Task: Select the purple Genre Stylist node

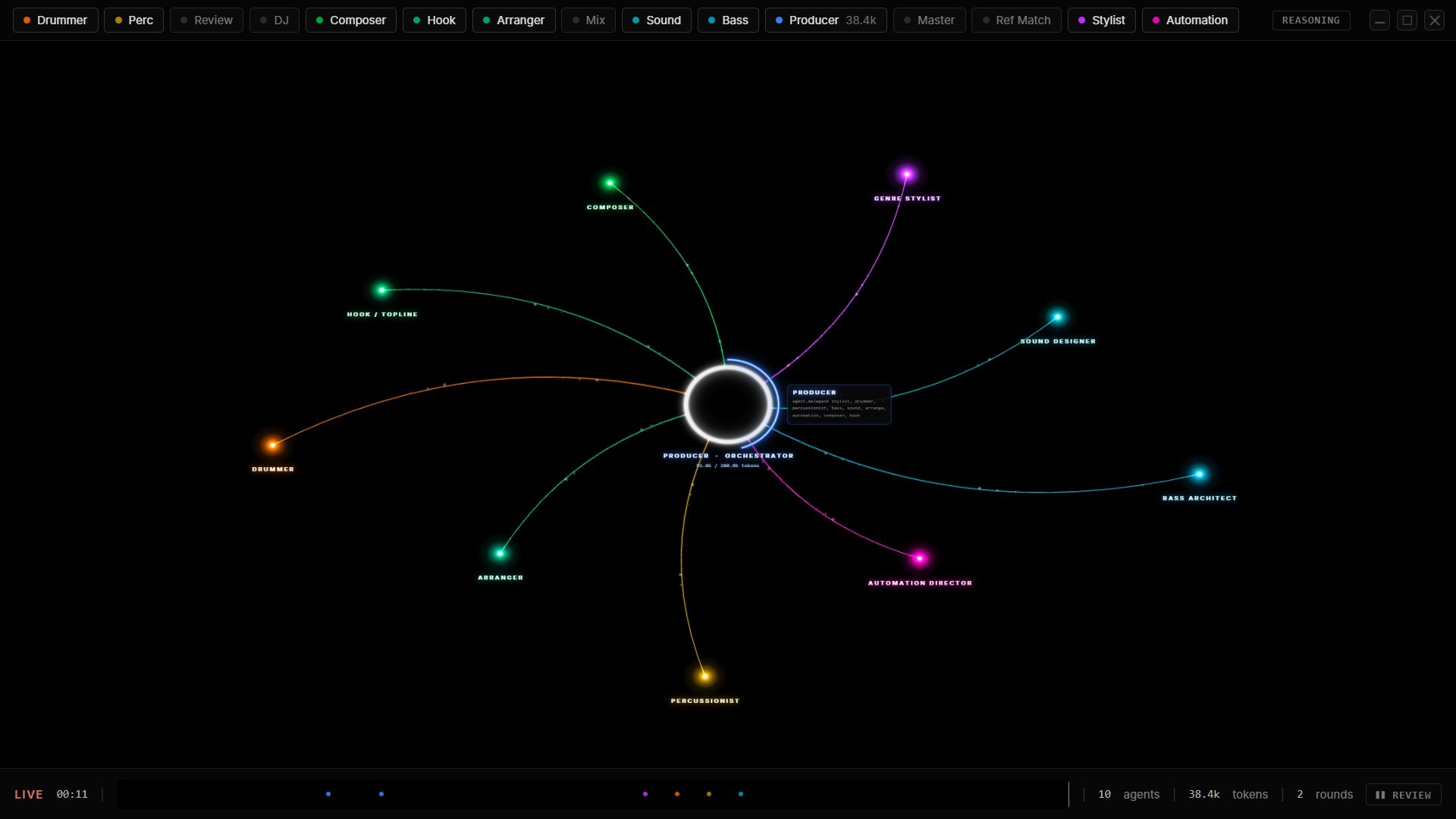Action: coord(907,174)
